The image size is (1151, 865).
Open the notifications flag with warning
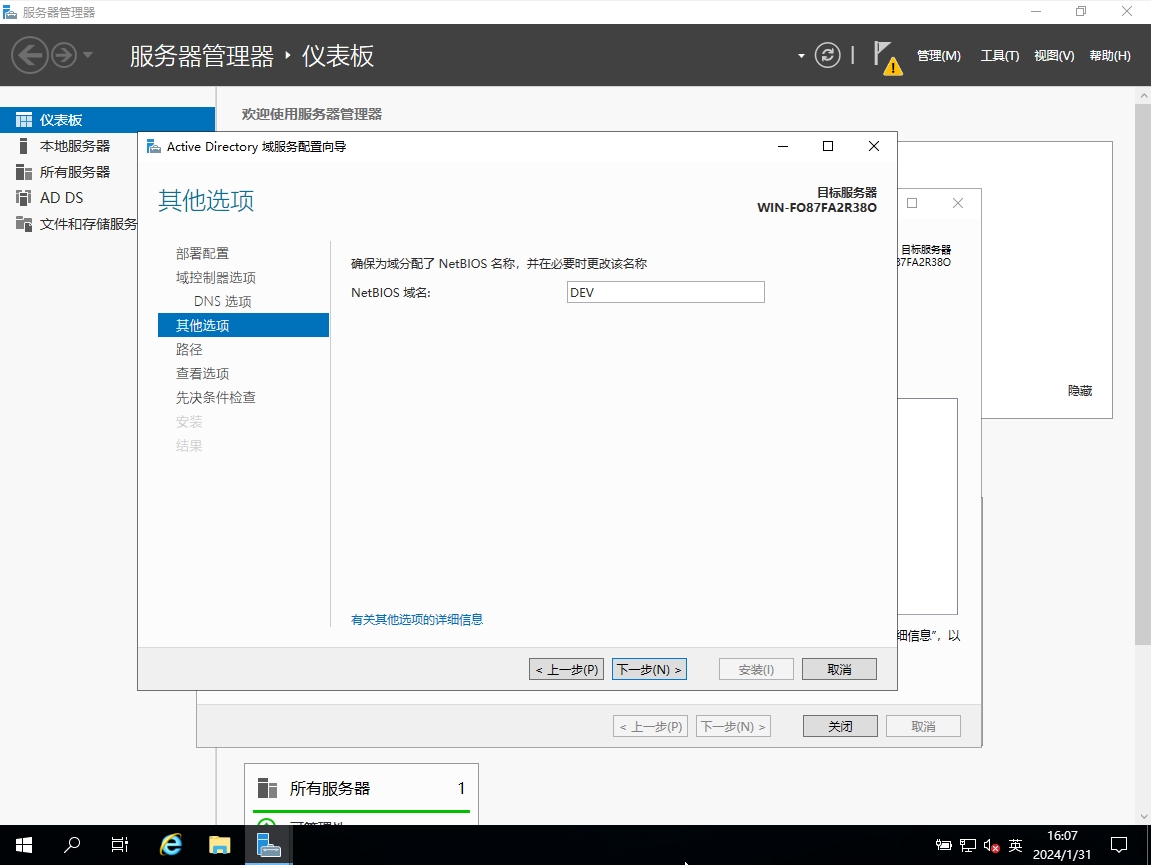(x=885, y=56)
